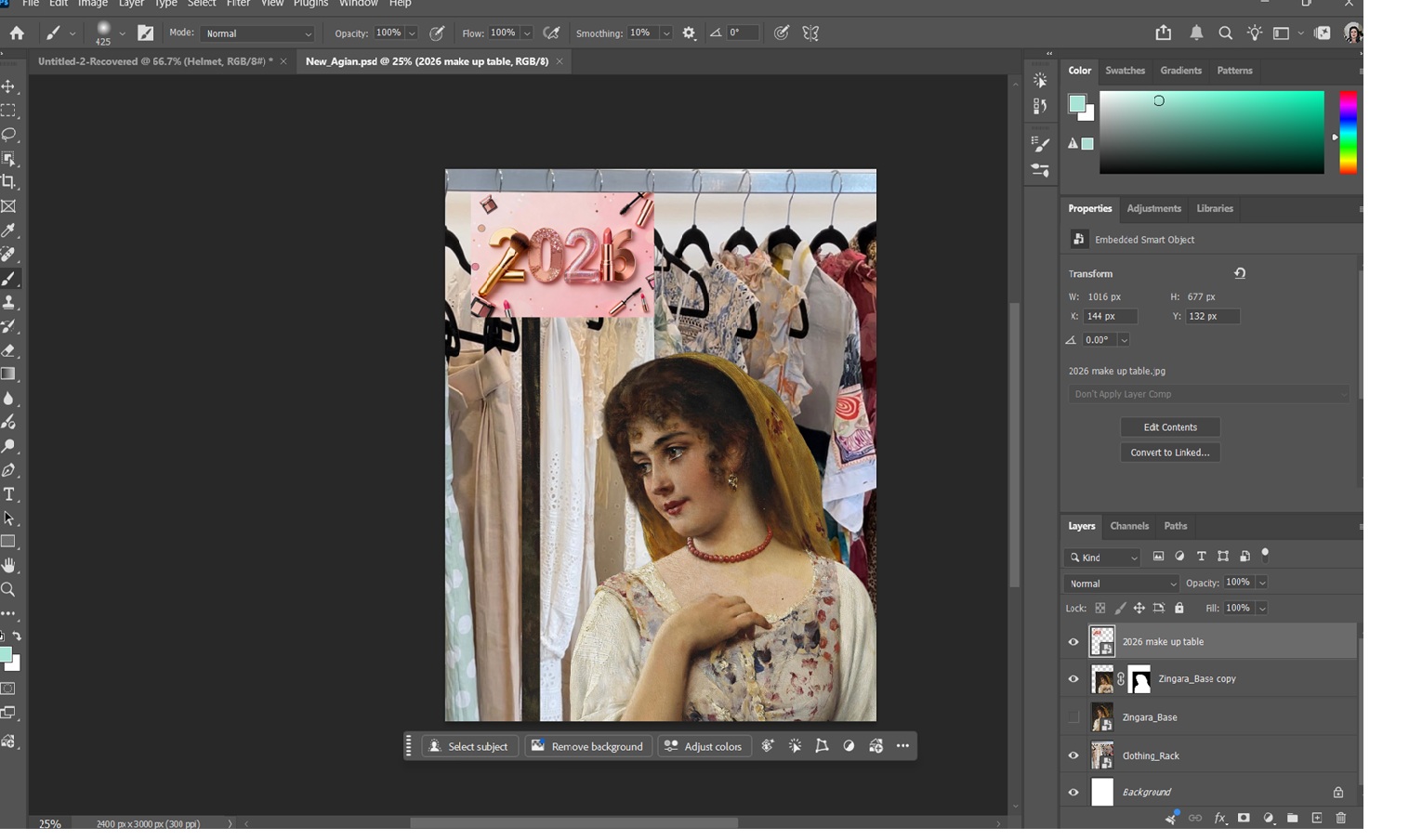Add a layer style fx

[1220, 818]
